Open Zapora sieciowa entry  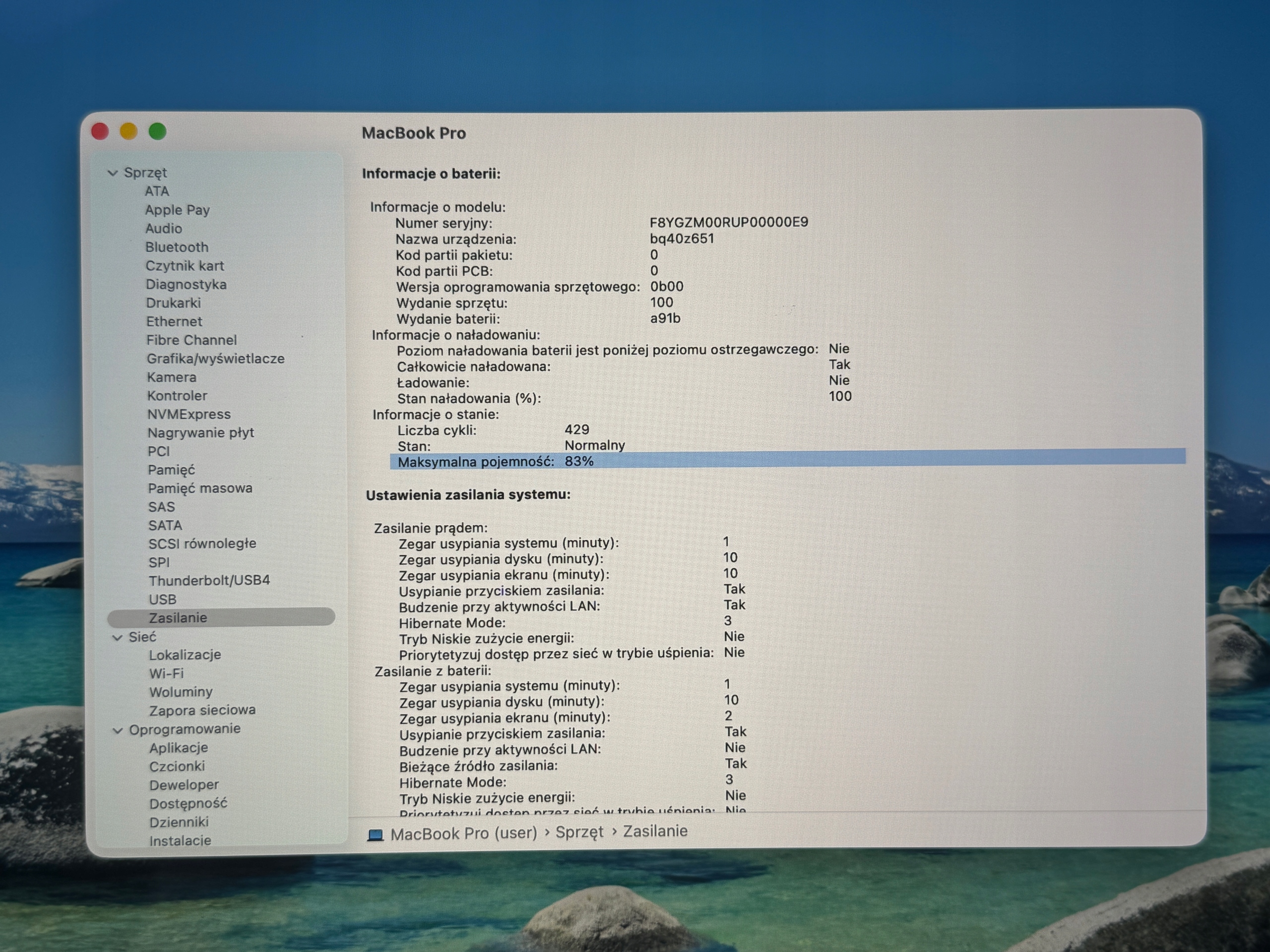tap(203, 711)
